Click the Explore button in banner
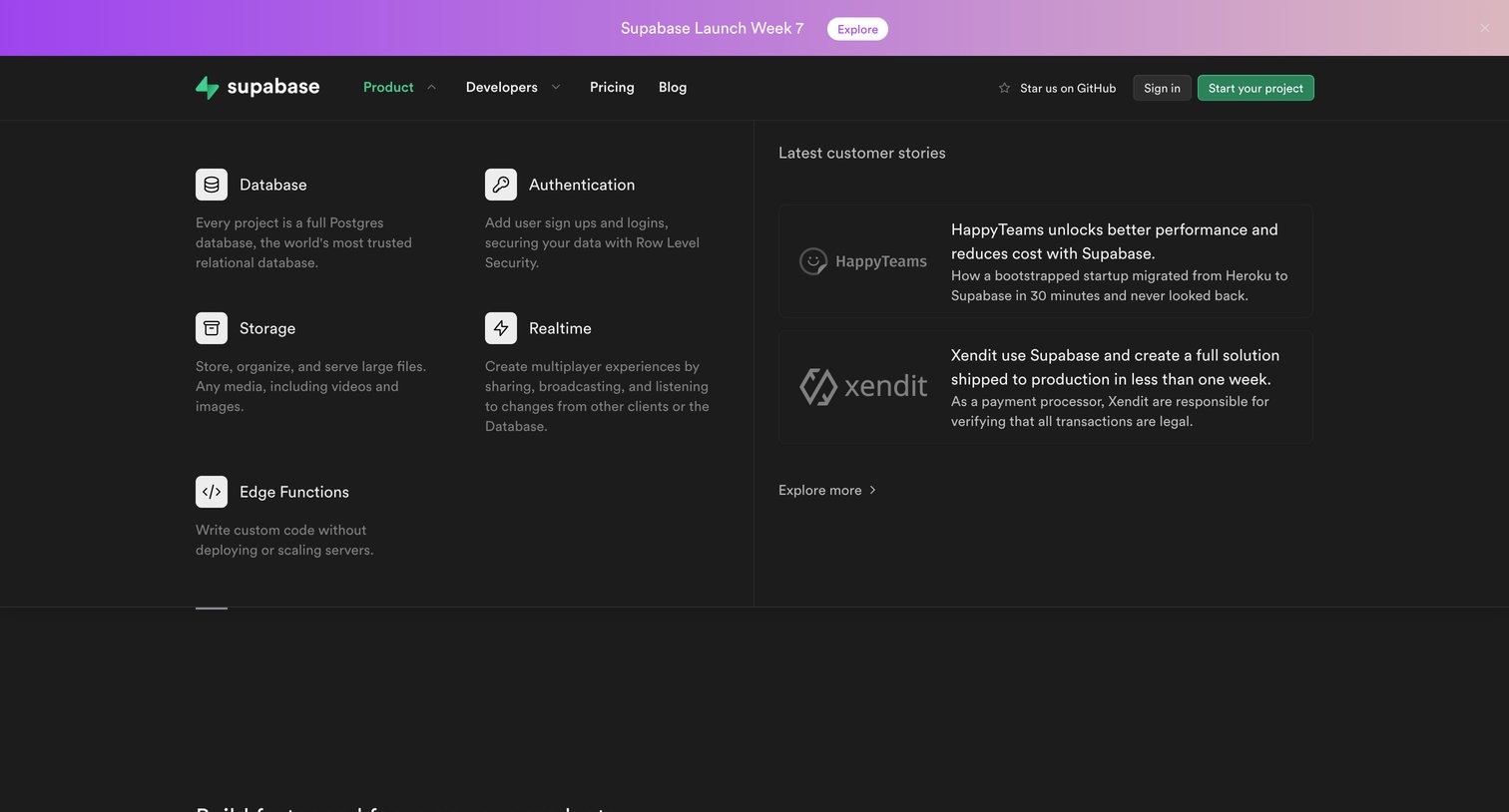The height and width of the screenshot is (812, 1509). (x=857, y=29)
